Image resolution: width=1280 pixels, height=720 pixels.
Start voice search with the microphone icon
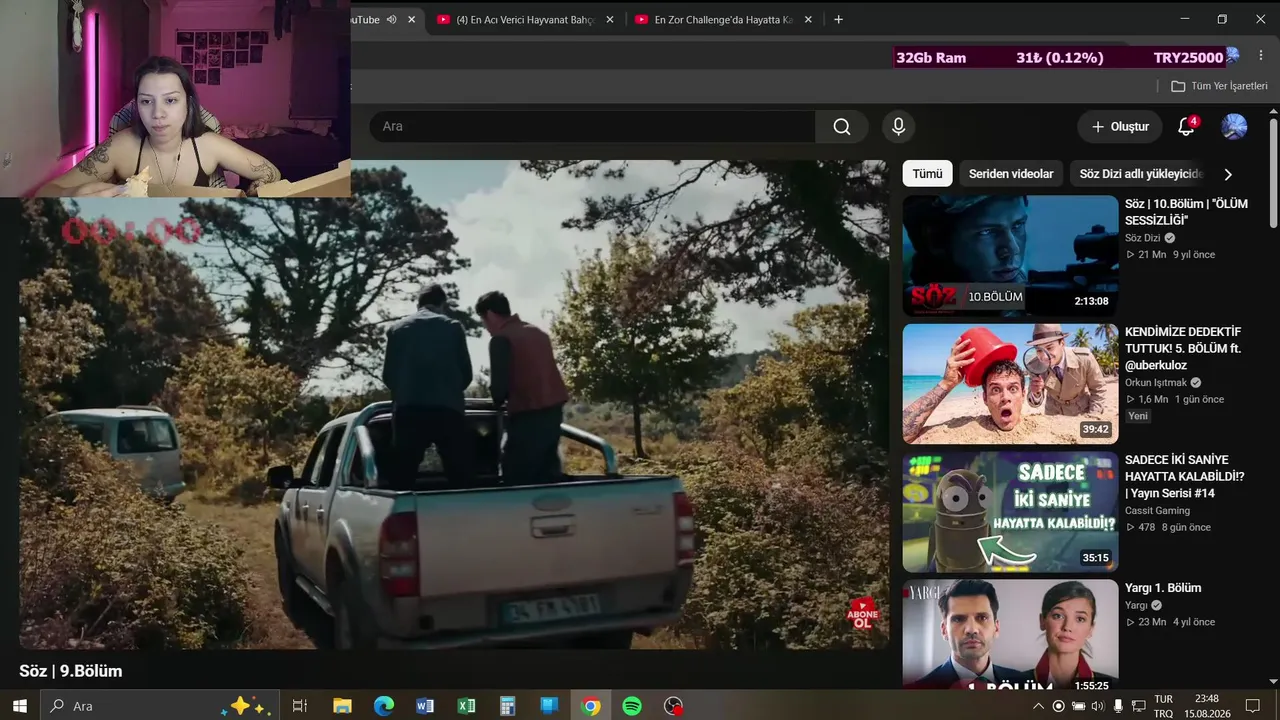[898, 127]
